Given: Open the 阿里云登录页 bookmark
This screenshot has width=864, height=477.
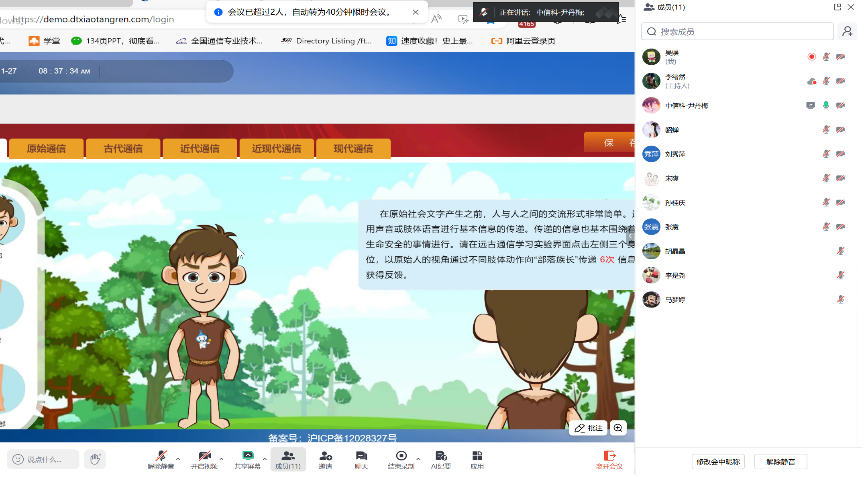Looking at the screenshot, I should click(523, 41).
